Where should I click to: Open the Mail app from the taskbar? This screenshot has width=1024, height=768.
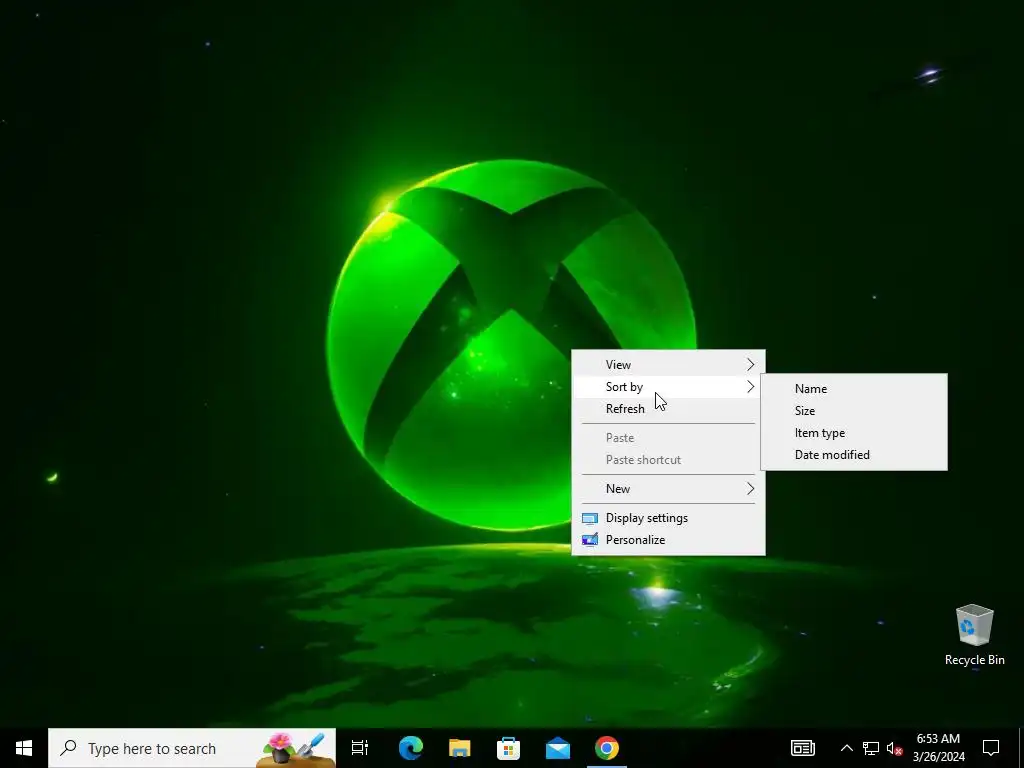pyautogui.click(x=558, y=748)
